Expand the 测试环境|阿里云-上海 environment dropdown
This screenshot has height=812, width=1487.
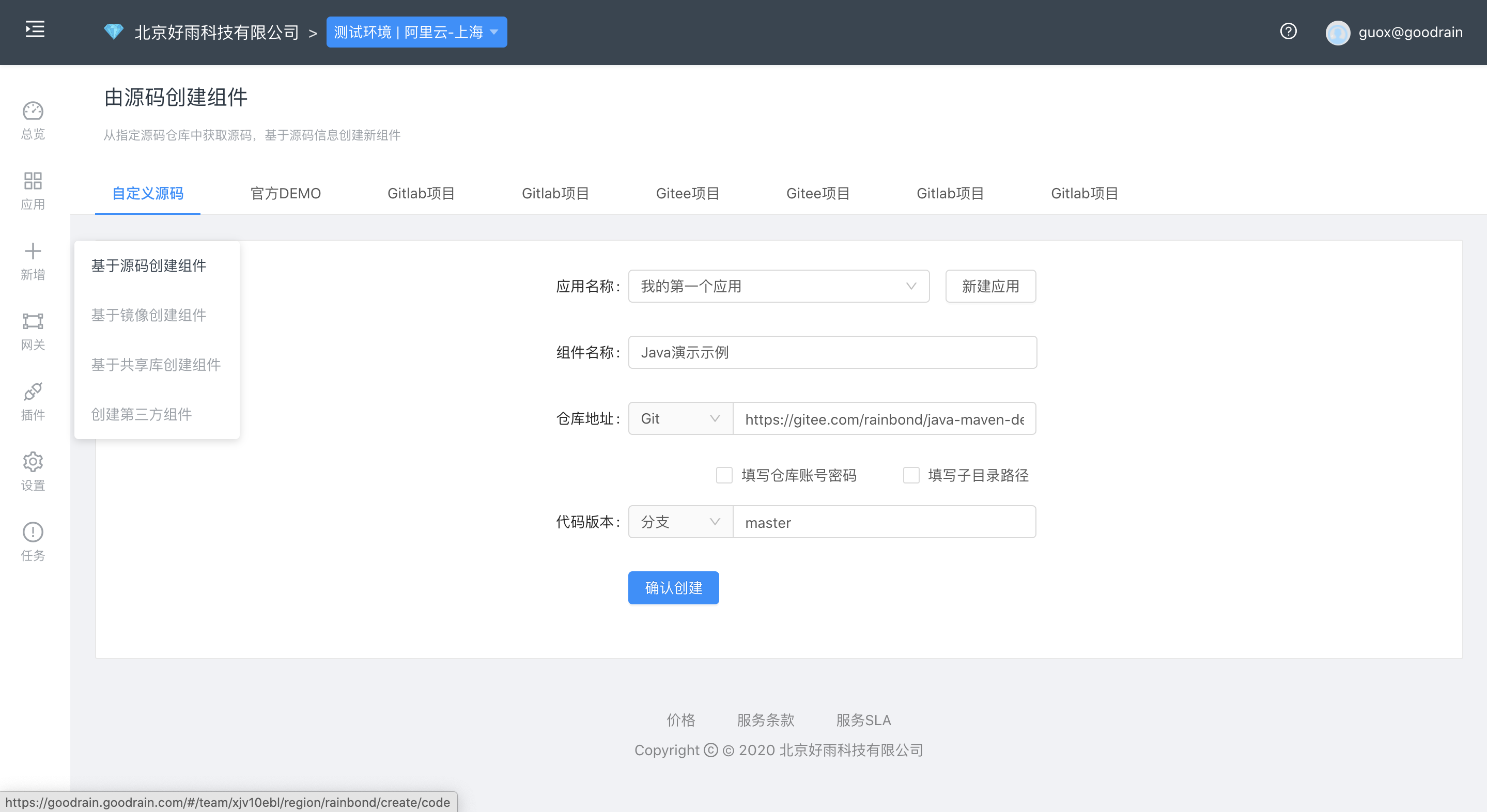click(x=416, y=33)
